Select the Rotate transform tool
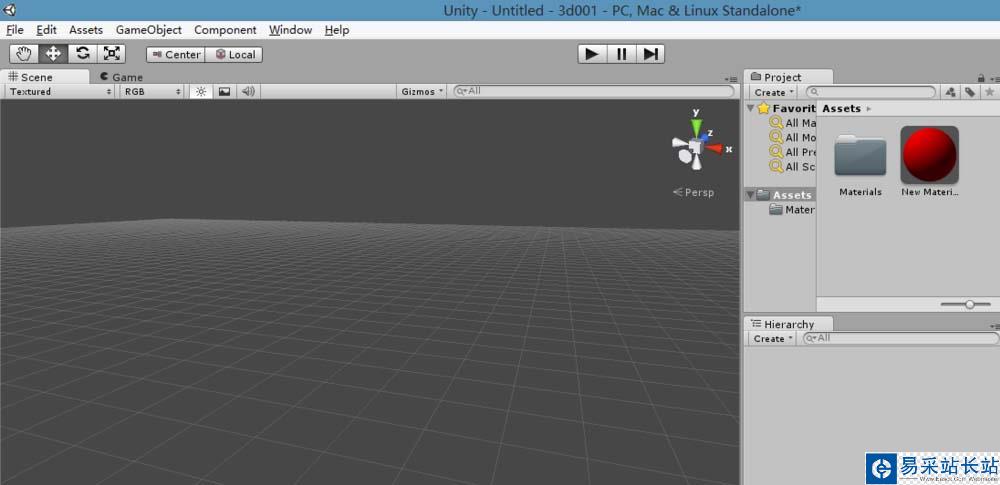 (x=82, y=54)
